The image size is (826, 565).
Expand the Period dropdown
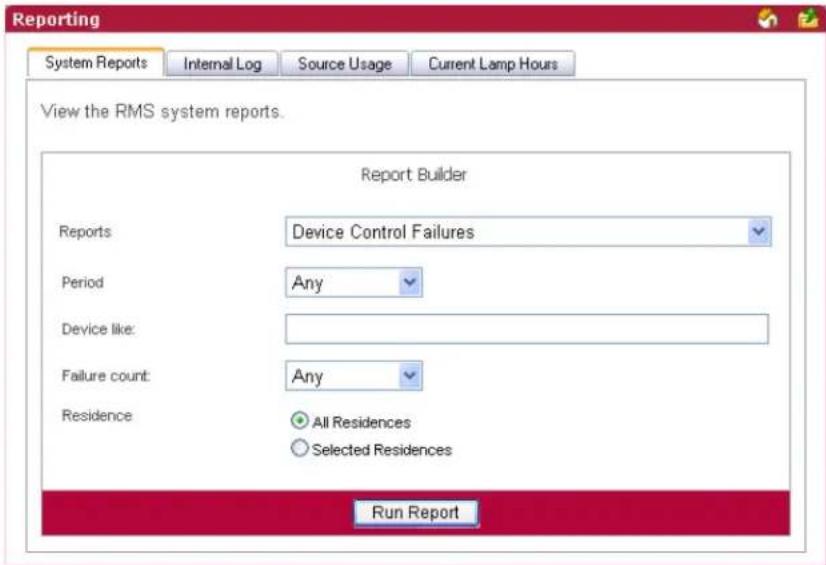(353, 283)
